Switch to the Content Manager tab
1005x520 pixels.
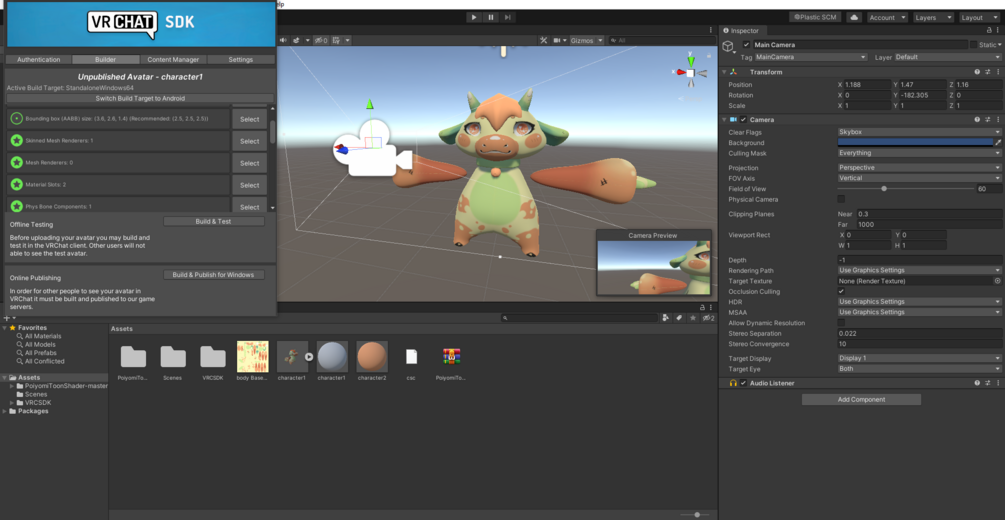(x=173, y=59)
